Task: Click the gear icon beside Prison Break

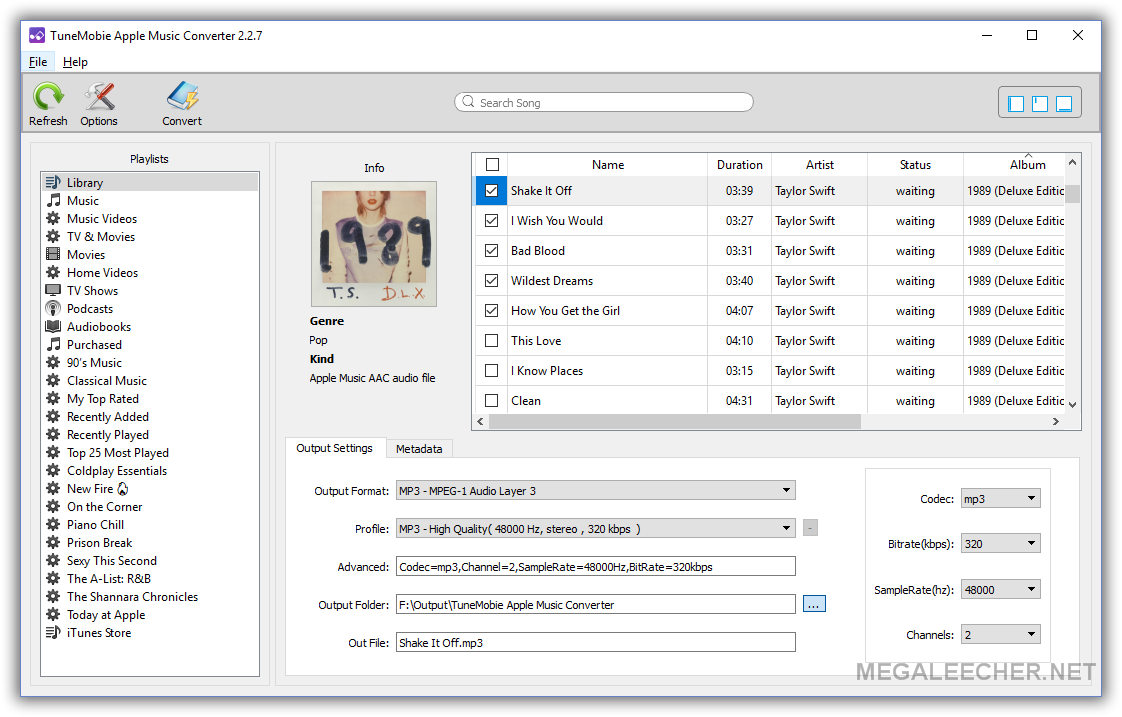Action: (53, 542)
